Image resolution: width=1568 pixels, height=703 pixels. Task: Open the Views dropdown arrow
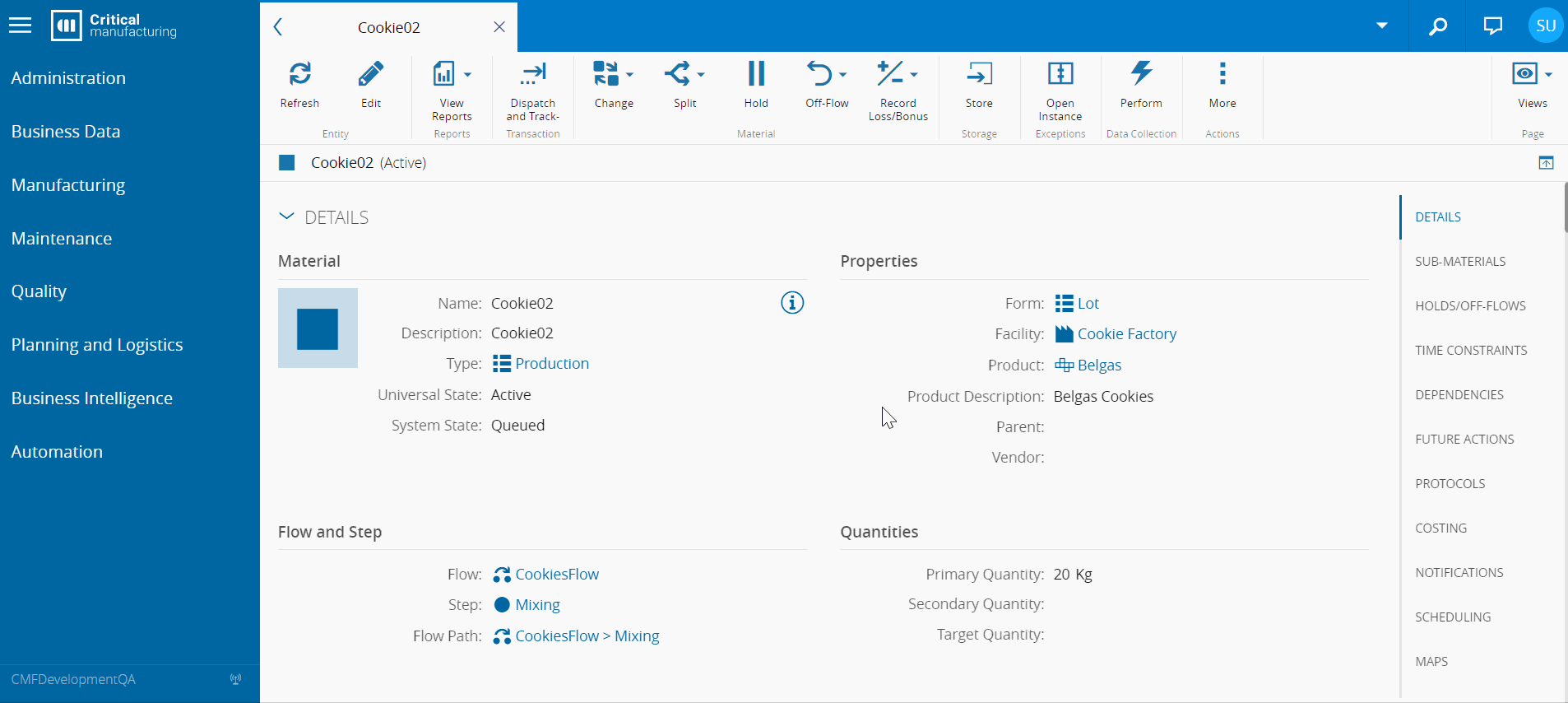coord(1548,75)
